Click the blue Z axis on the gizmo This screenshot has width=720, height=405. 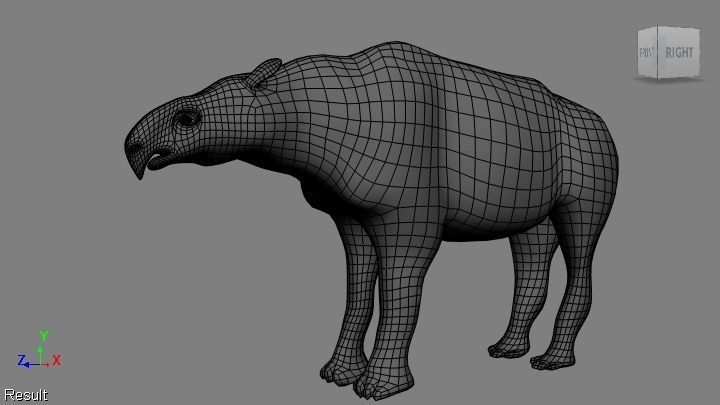(x=27, y=362)
